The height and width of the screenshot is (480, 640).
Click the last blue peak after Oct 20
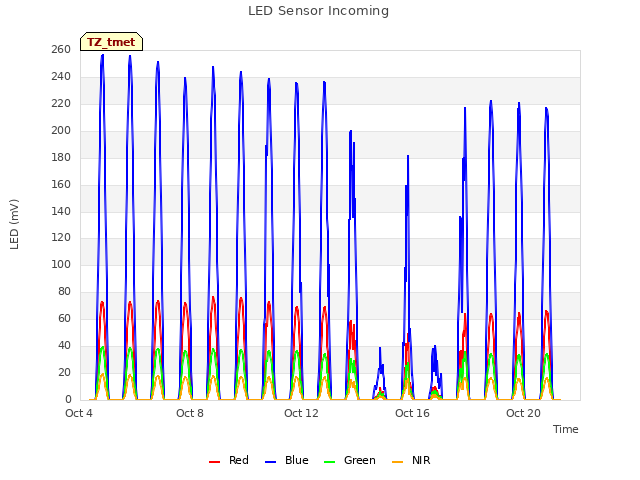(x=547, y=109)
